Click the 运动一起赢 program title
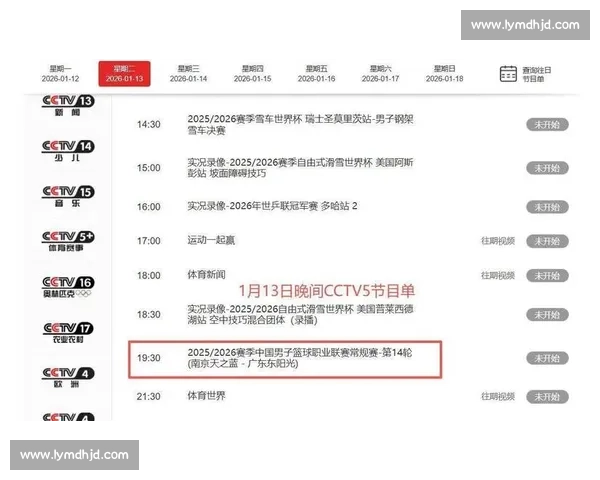The width and height of the screenshot is (600, 480). 211,240
